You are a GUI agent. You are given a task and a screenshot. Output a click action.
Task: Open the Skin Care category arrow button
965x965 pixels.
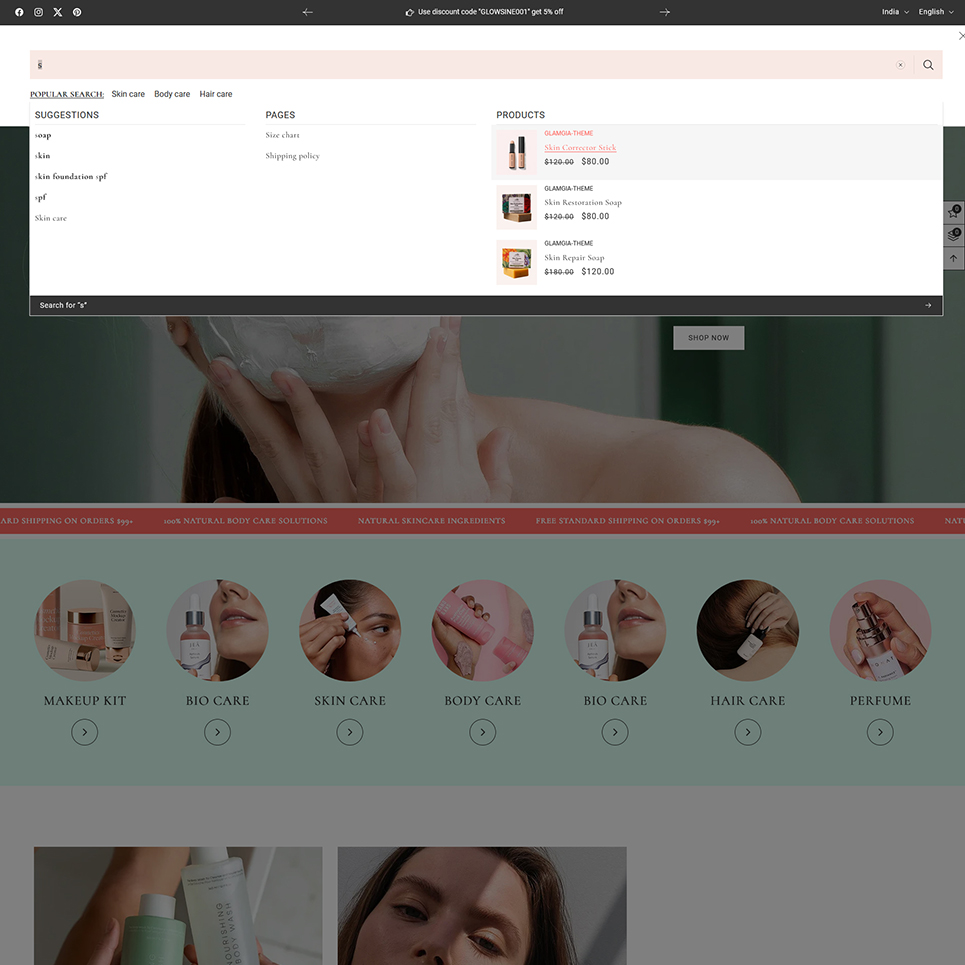350,733
